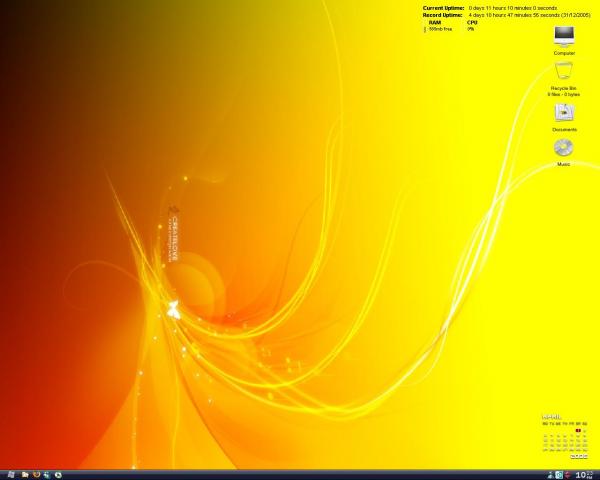Click the teal square tray icon

[x=559, y=474]
